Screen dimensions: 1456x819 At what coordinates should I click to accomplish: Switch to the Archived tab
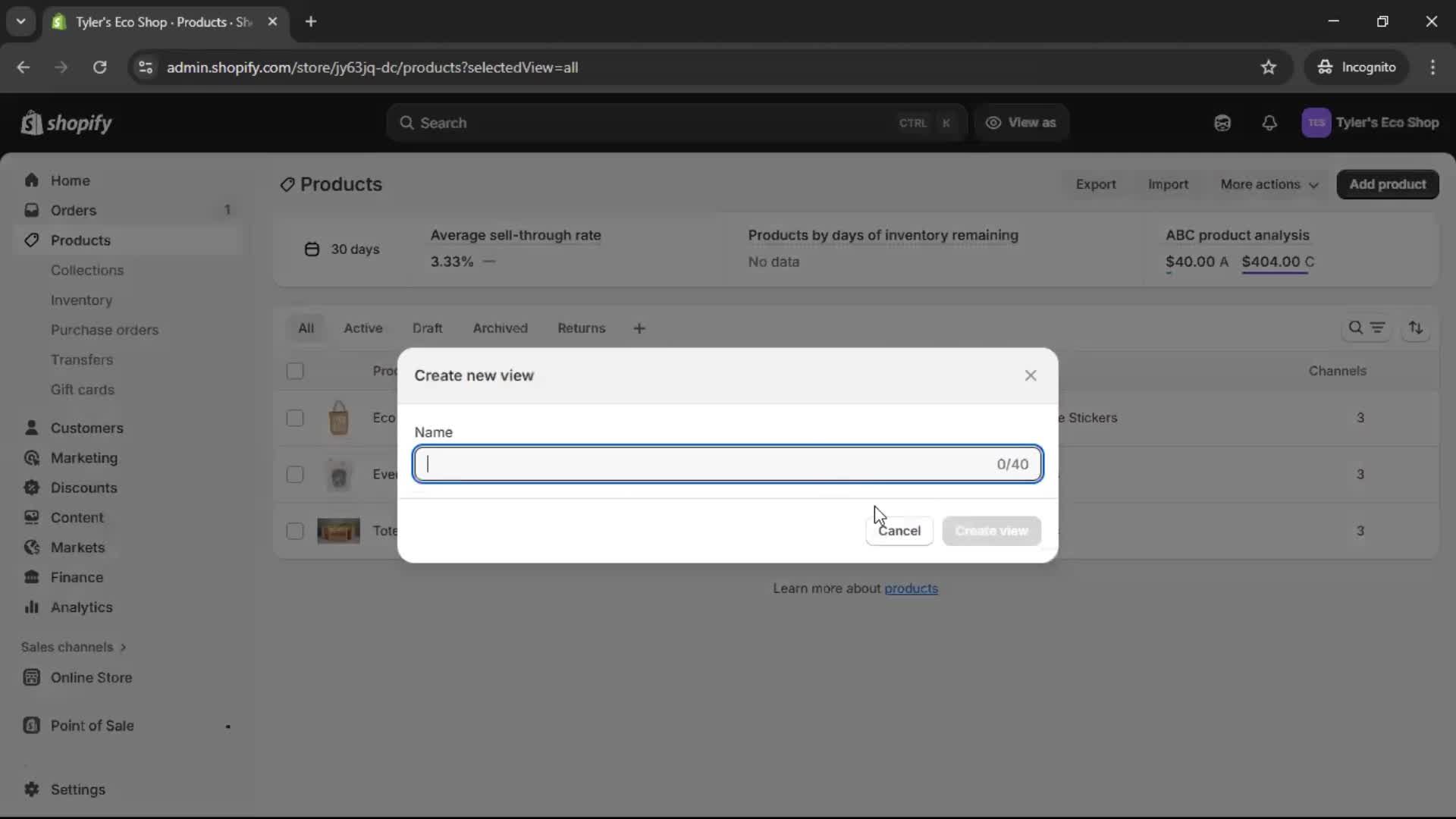500,328
